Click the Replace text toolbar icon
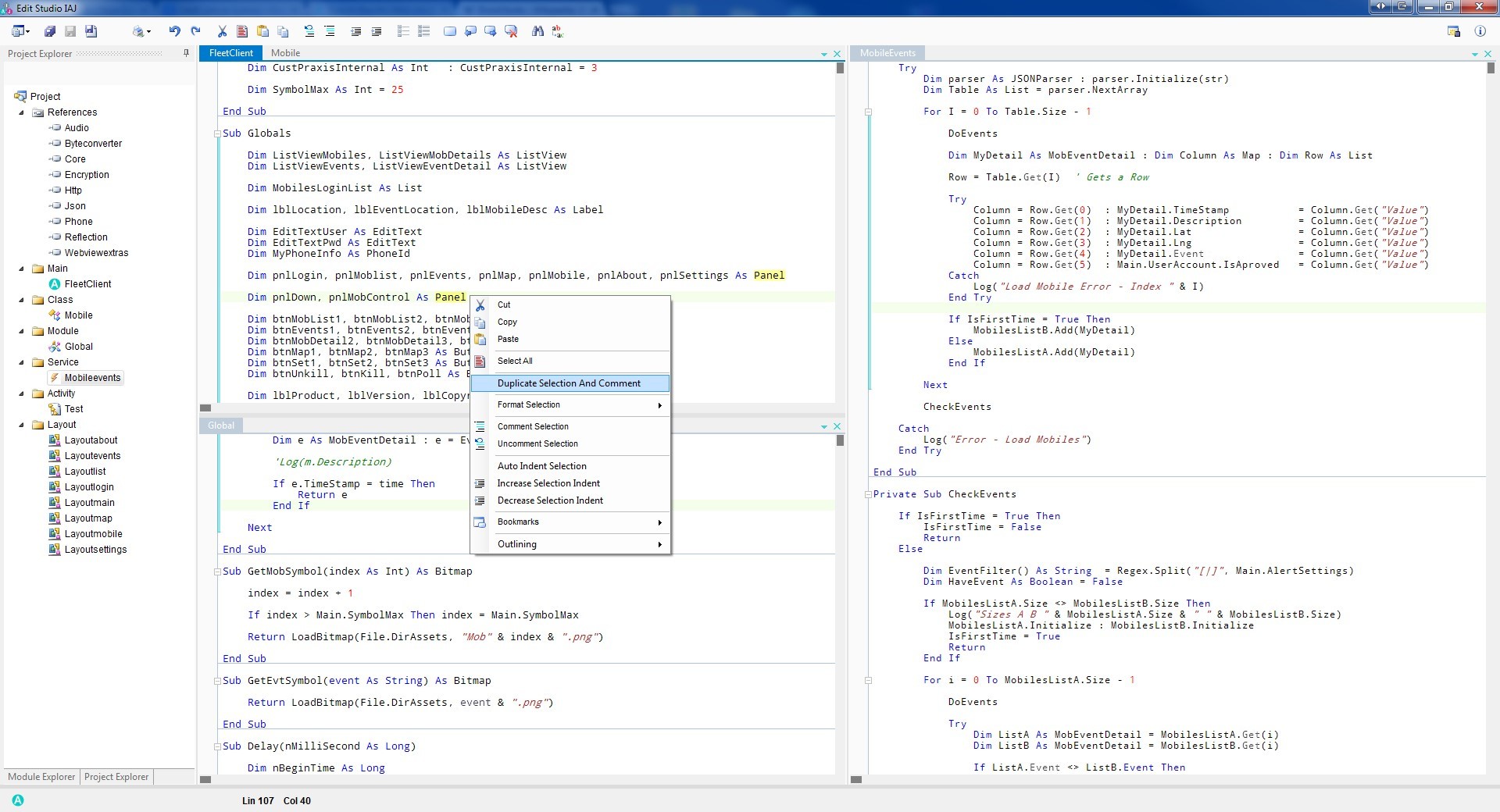Screen dimensions: 1500x812 tap(558, 31)
